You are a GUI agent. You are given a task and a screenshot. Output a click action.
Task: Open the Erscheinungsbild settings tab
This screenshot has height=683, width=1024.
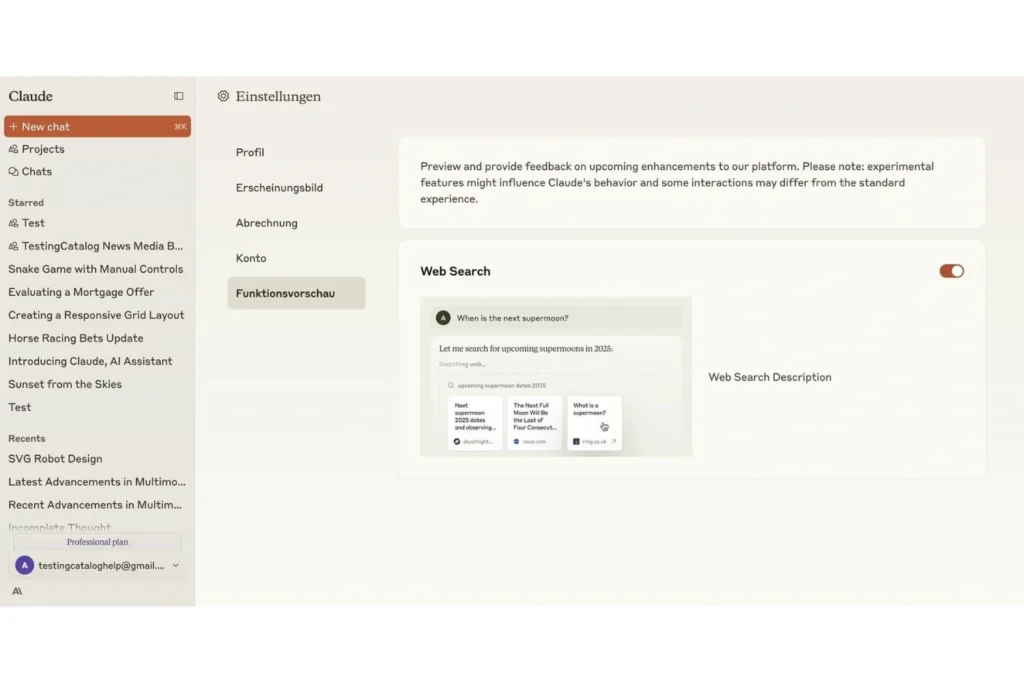click(x=280, y=187)
